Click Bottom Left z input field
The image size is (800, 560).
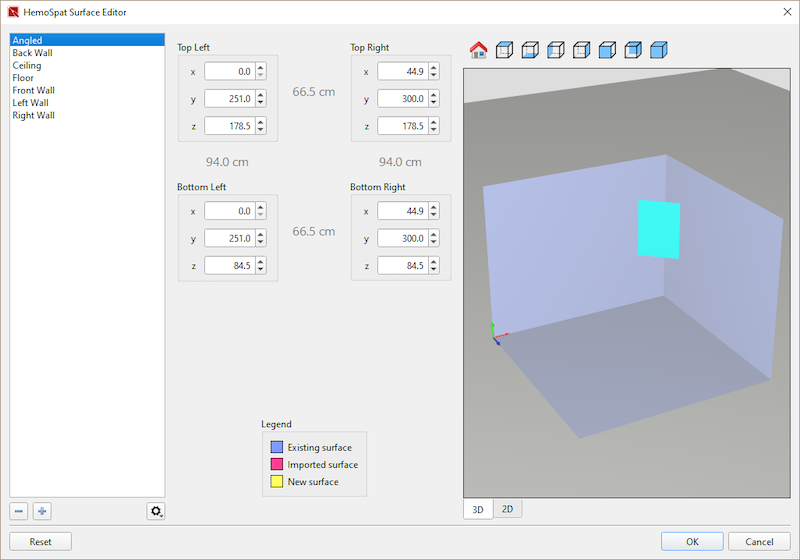pos(230,266)
